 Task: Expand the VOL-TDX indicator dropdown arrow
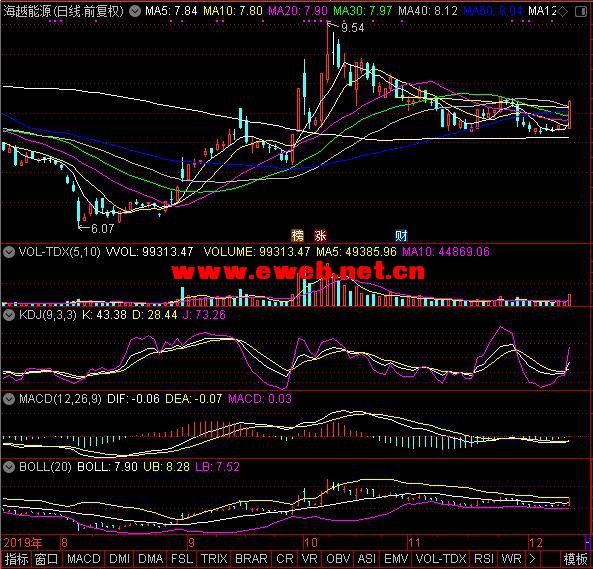(9, 252)
